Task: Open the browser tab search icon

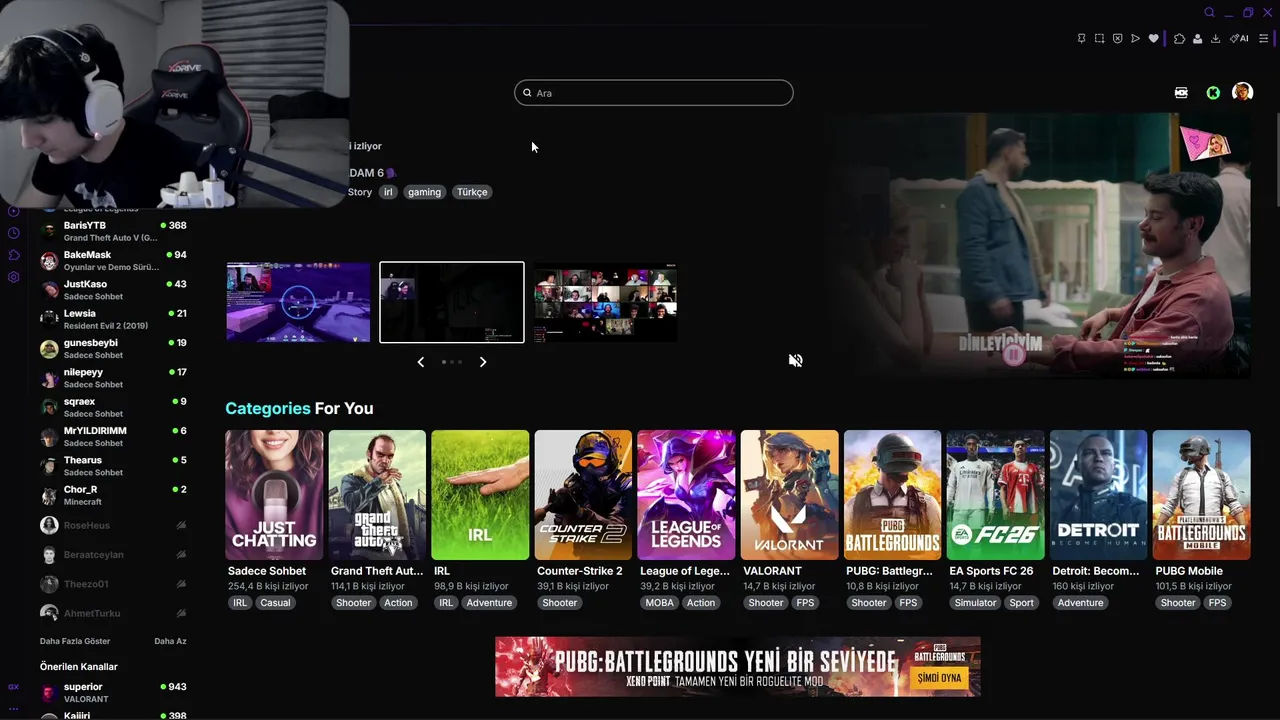Action: [x=1209, y=13]
